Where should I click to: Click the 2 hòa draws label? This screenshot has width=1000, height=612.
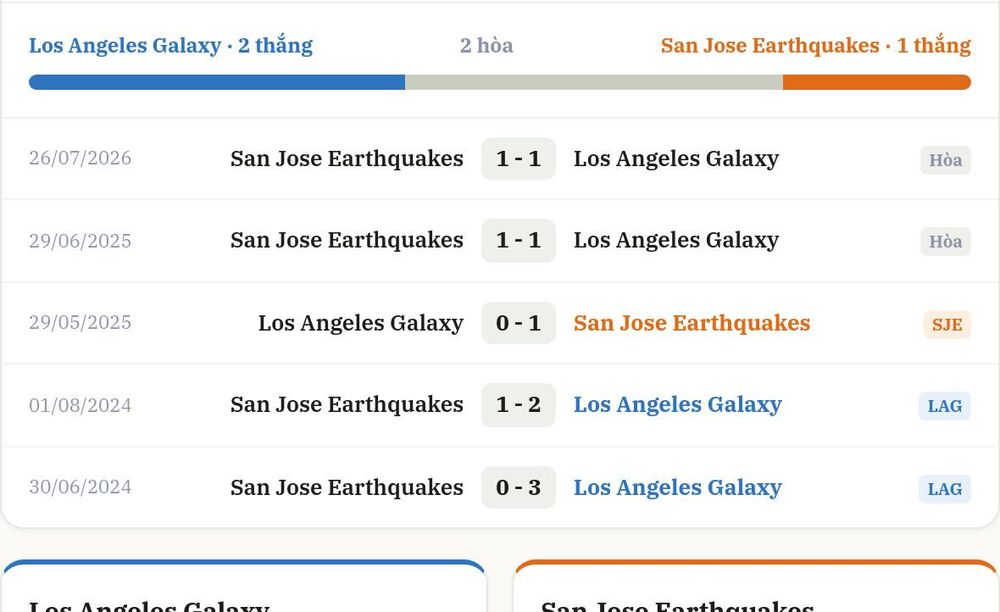pyautogui.click(x=487, y=46)
